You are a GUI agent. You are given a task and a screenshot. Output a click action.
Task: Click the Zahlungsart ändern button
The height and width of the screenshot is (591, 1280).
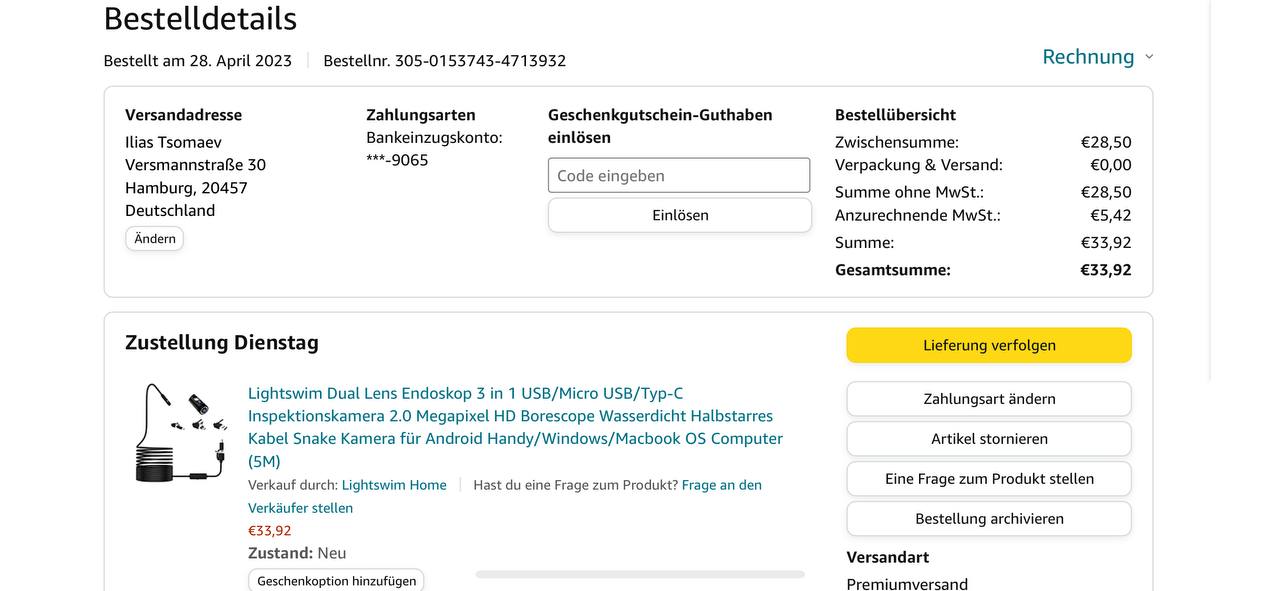988,399
